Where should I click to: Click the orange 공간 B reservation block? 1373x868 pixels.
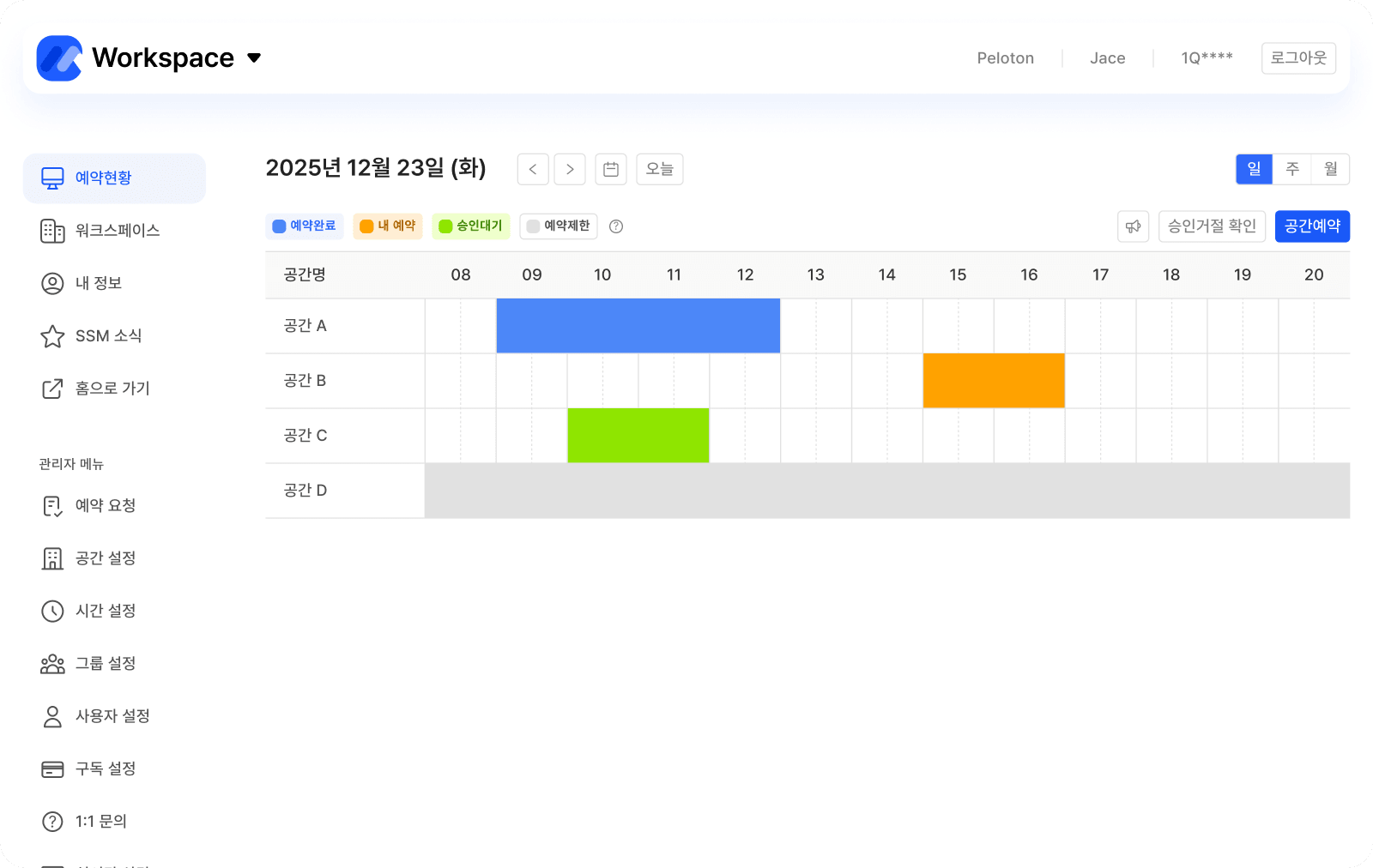(x=994, y=381)
